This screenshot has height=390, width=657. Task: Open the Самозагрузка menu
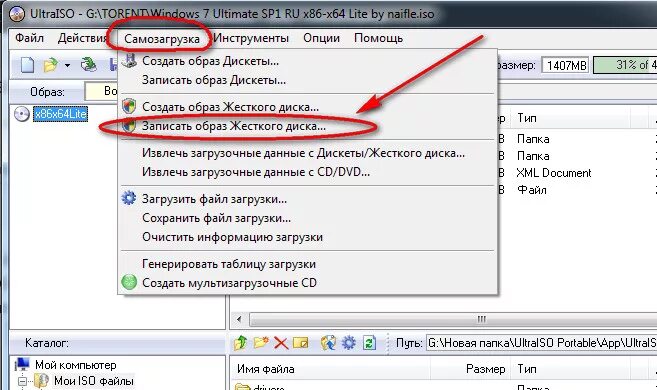coord(162,39)
